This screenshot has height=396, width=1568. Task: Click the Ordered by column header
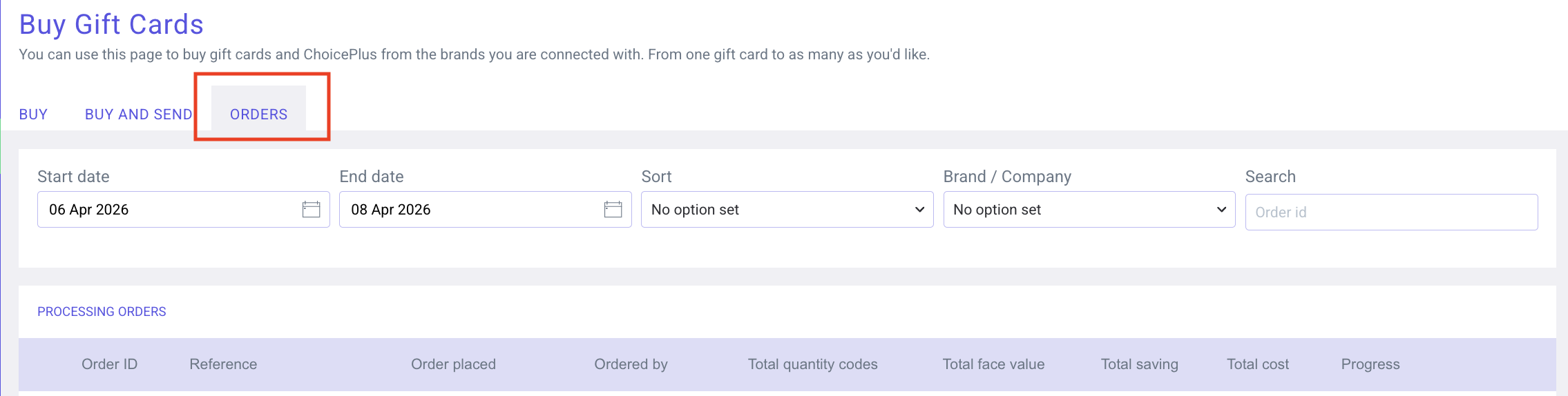tap(631, 364)
